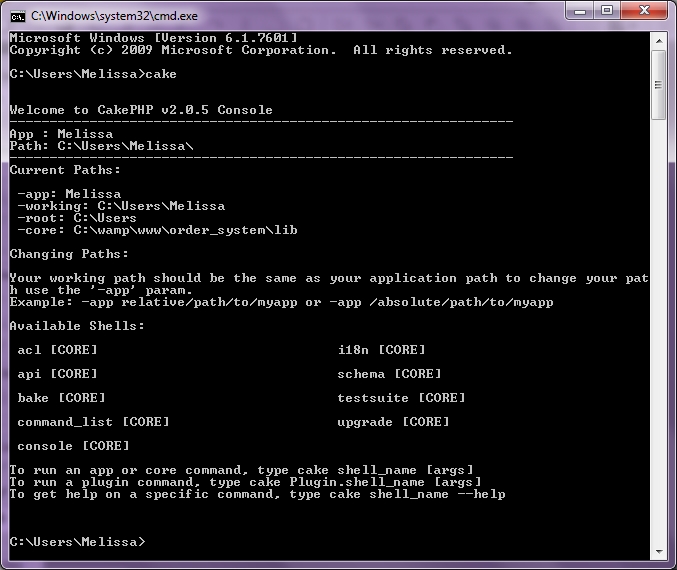Click the 'Example: -app relative/path/to/myapp' line
The width and height of the screenshot is (677, 570).
[282, 302]
